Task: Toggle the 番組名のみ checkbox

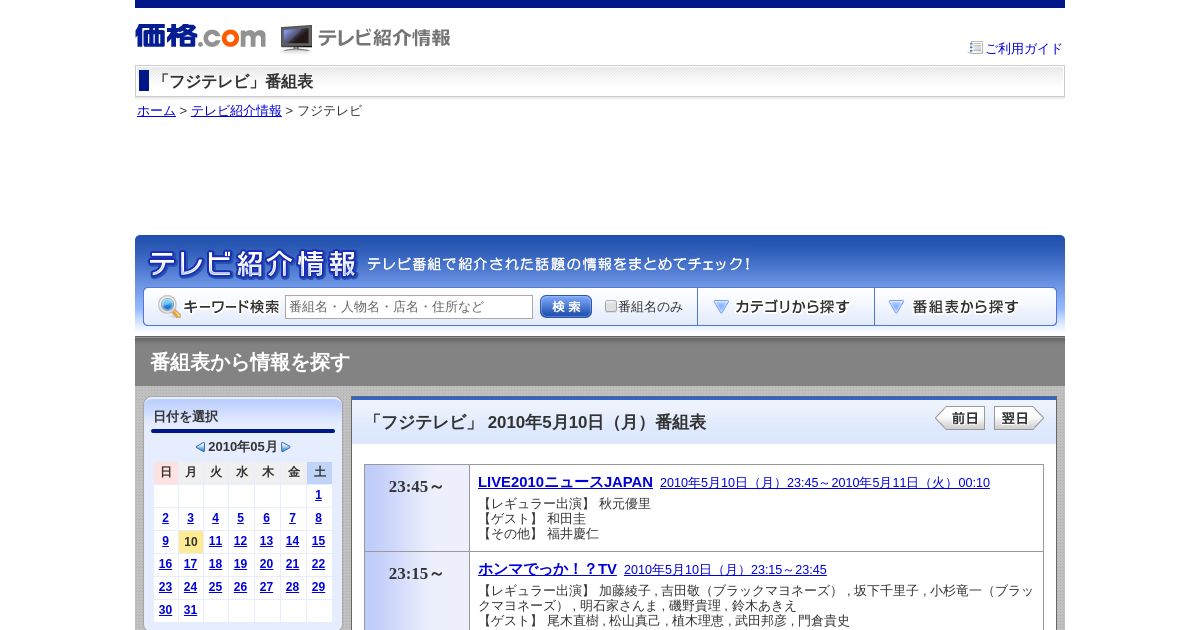Action: [x=611, y=307]
